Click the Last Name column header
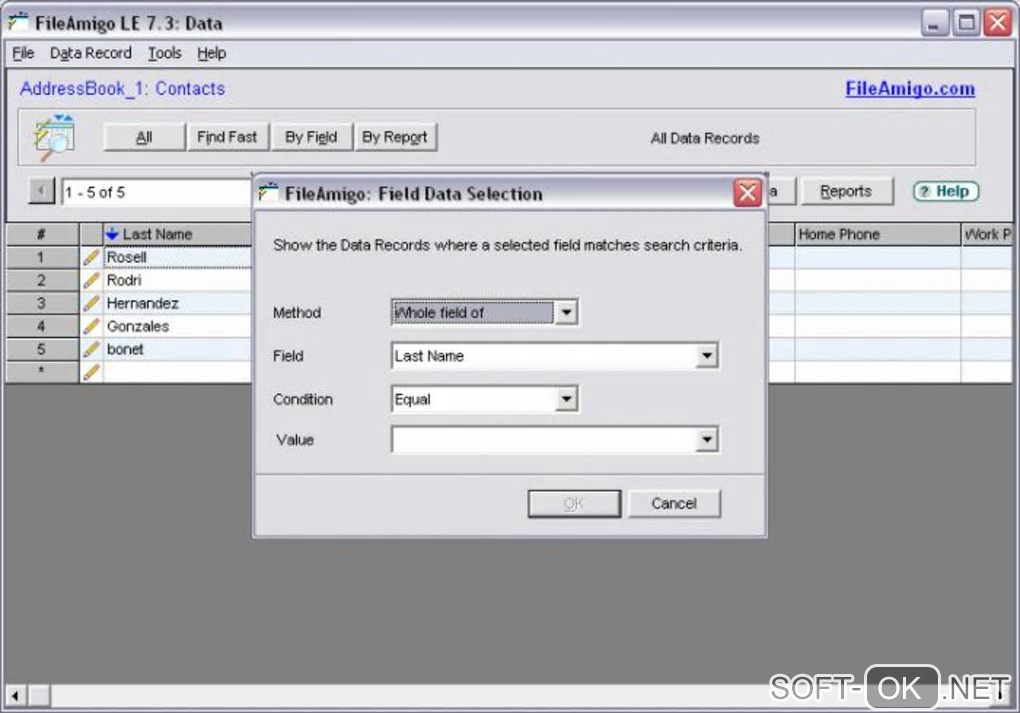This screenshot has width=1020, height=713. tap(178, 234)
